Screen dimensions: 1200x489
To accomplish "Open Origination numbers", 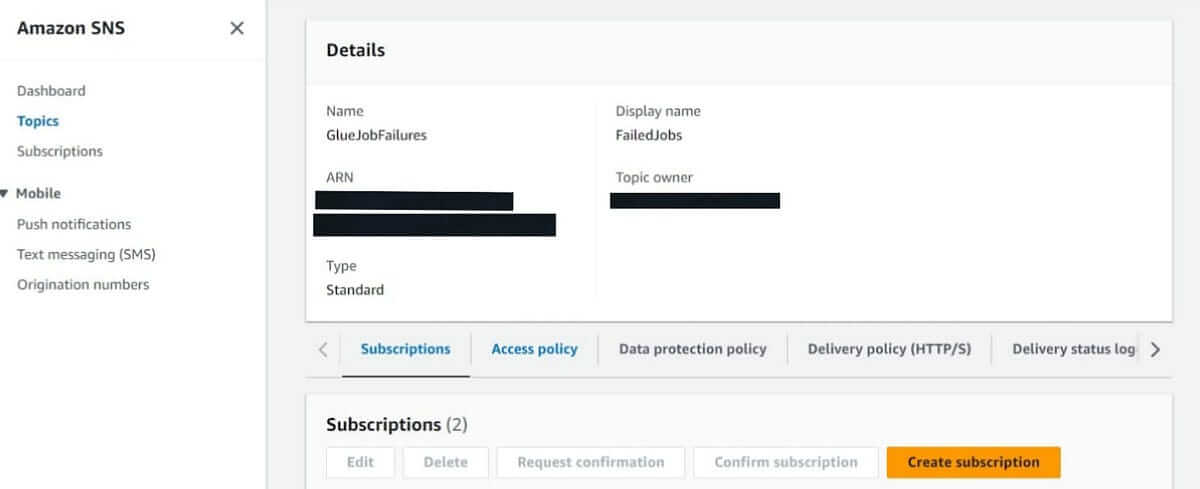I will point(83,284).
